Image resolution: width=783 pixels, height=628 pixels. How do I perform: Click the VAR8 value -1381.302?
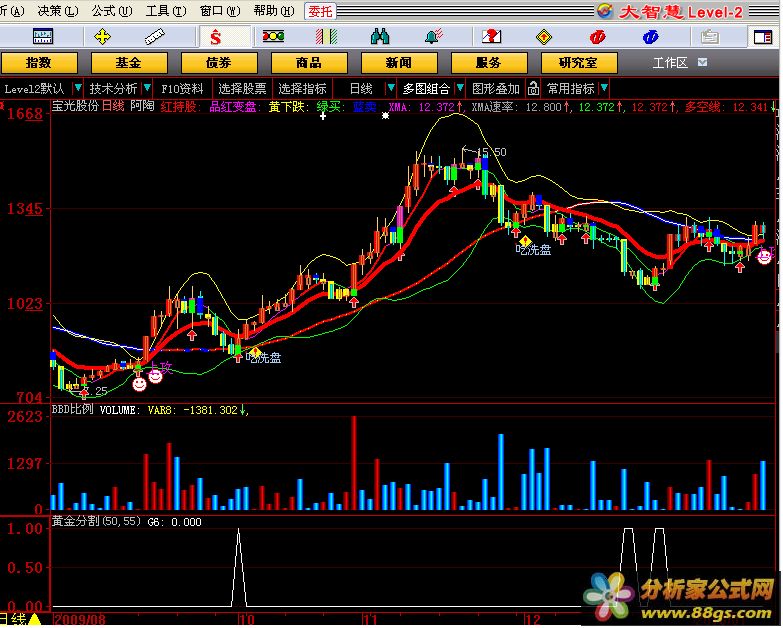[210, 410]
